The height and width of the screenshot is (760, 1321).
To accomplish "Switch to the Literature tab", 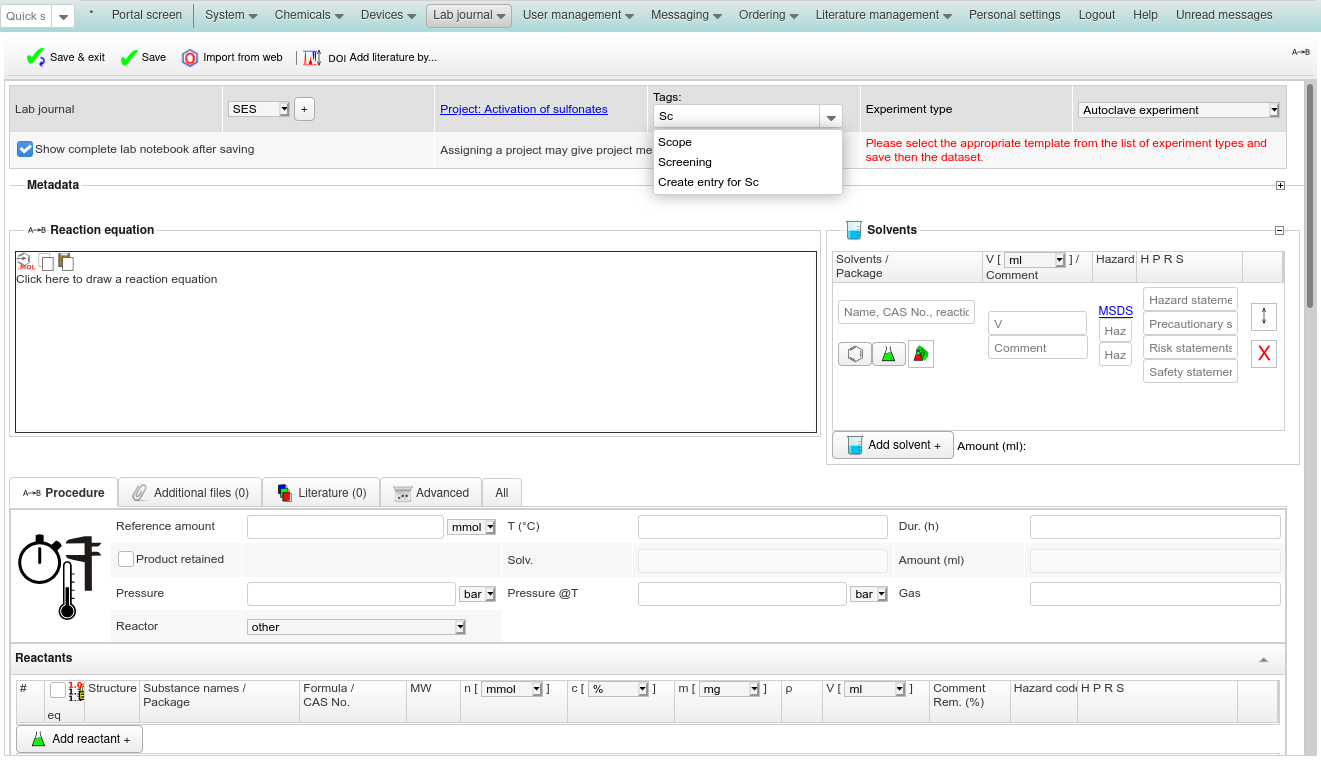I will 321,492.
